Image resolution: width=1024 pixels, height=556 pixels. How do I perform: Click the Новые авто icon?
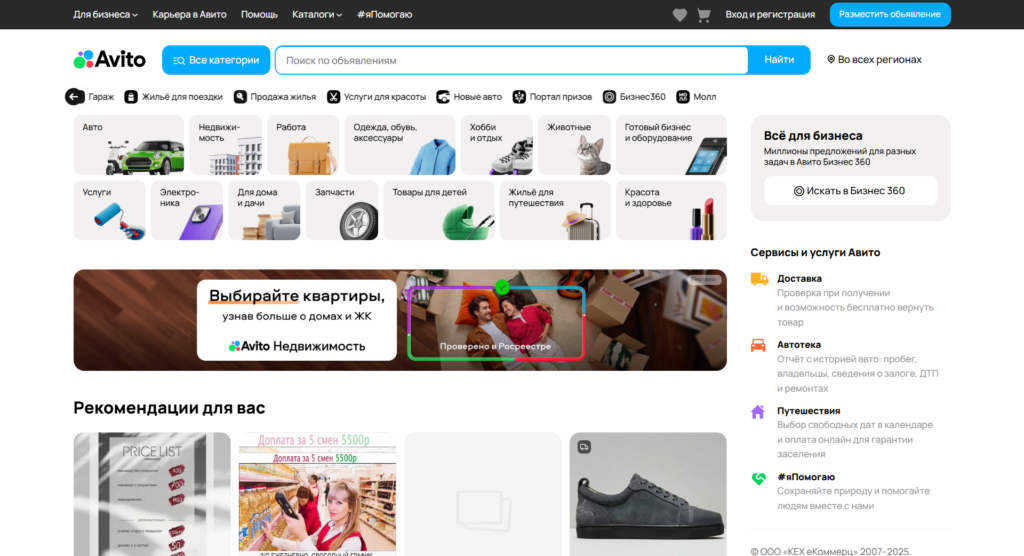click(443, 97)
